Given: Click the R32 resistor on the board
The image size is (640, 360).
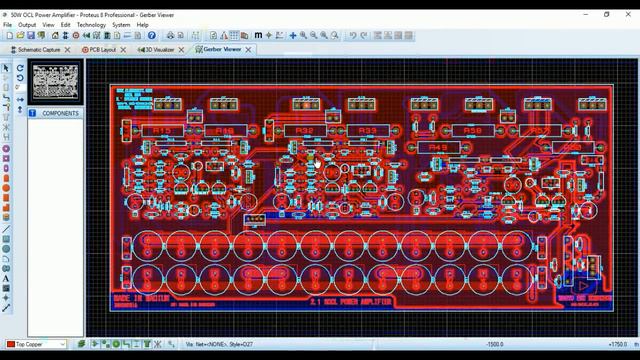Looking at the screenshot, I should pyautogui.click(x=305, y=131).
